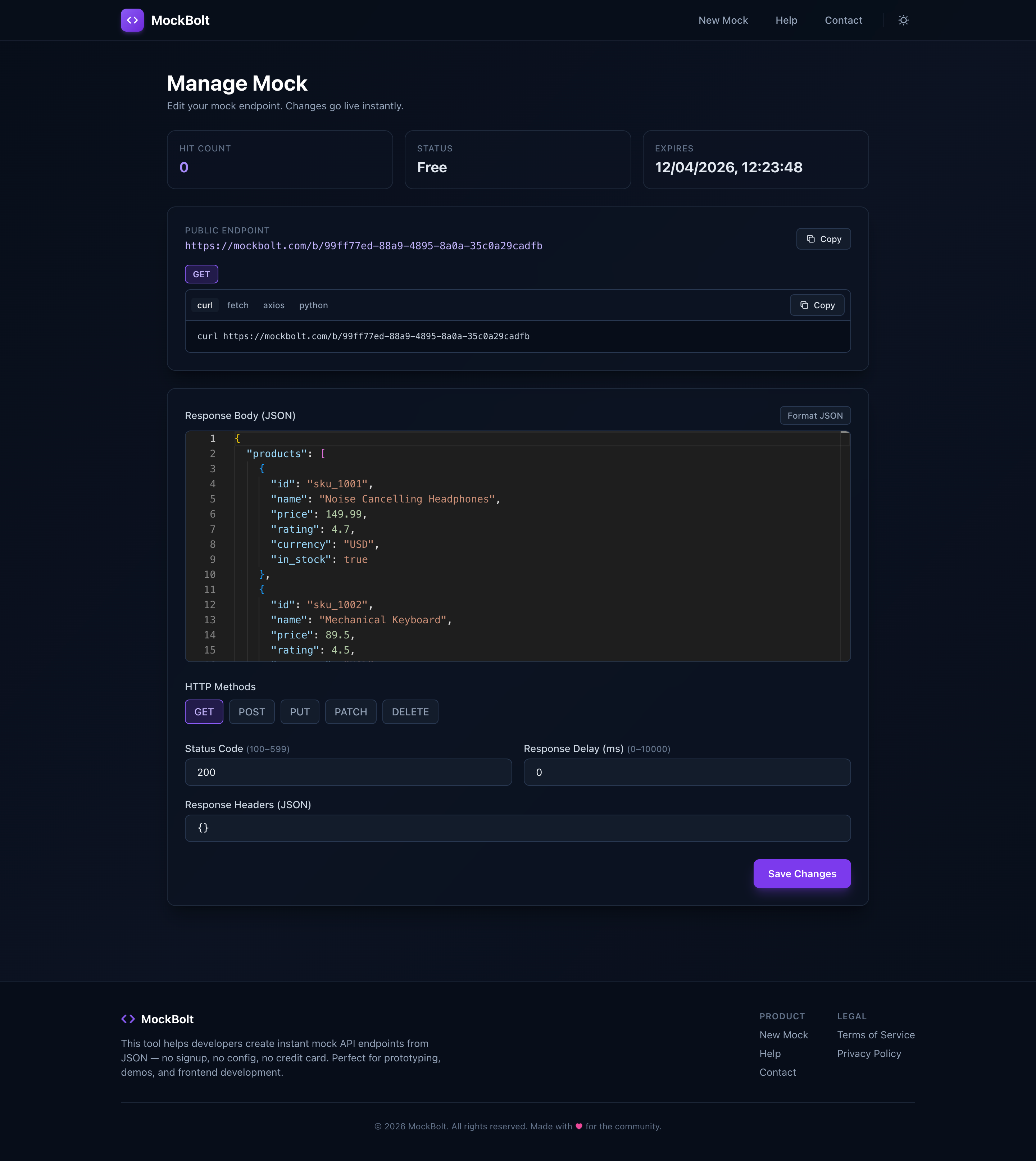Copy the public endpoint URL
The width and height of the screenshot is (1036, 1161).
tap(823, 239)
